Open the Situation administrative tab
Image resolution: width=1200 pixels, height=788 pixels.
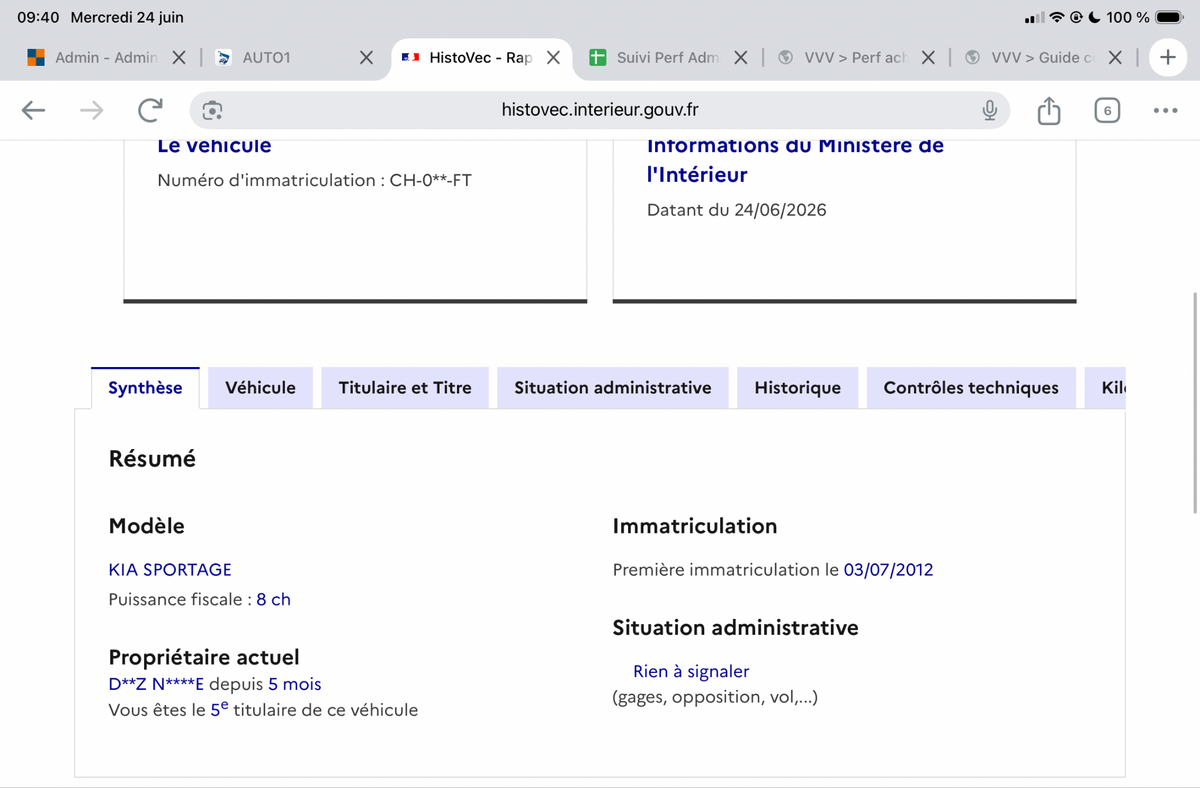[x=613, y=388]
